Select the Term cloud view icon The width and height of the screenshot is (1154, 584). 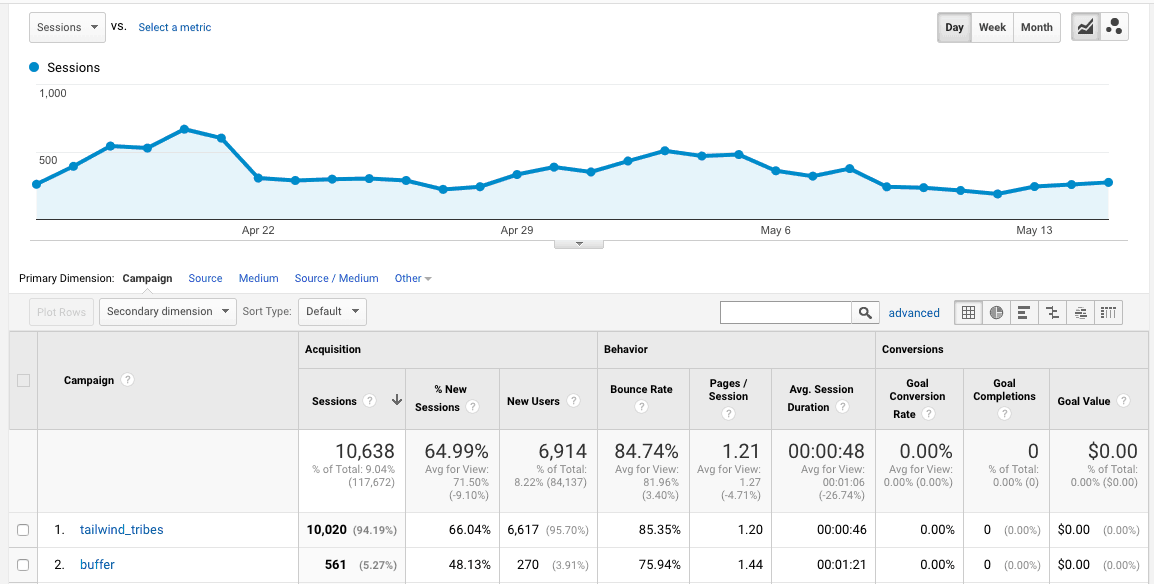[1080, 312]
